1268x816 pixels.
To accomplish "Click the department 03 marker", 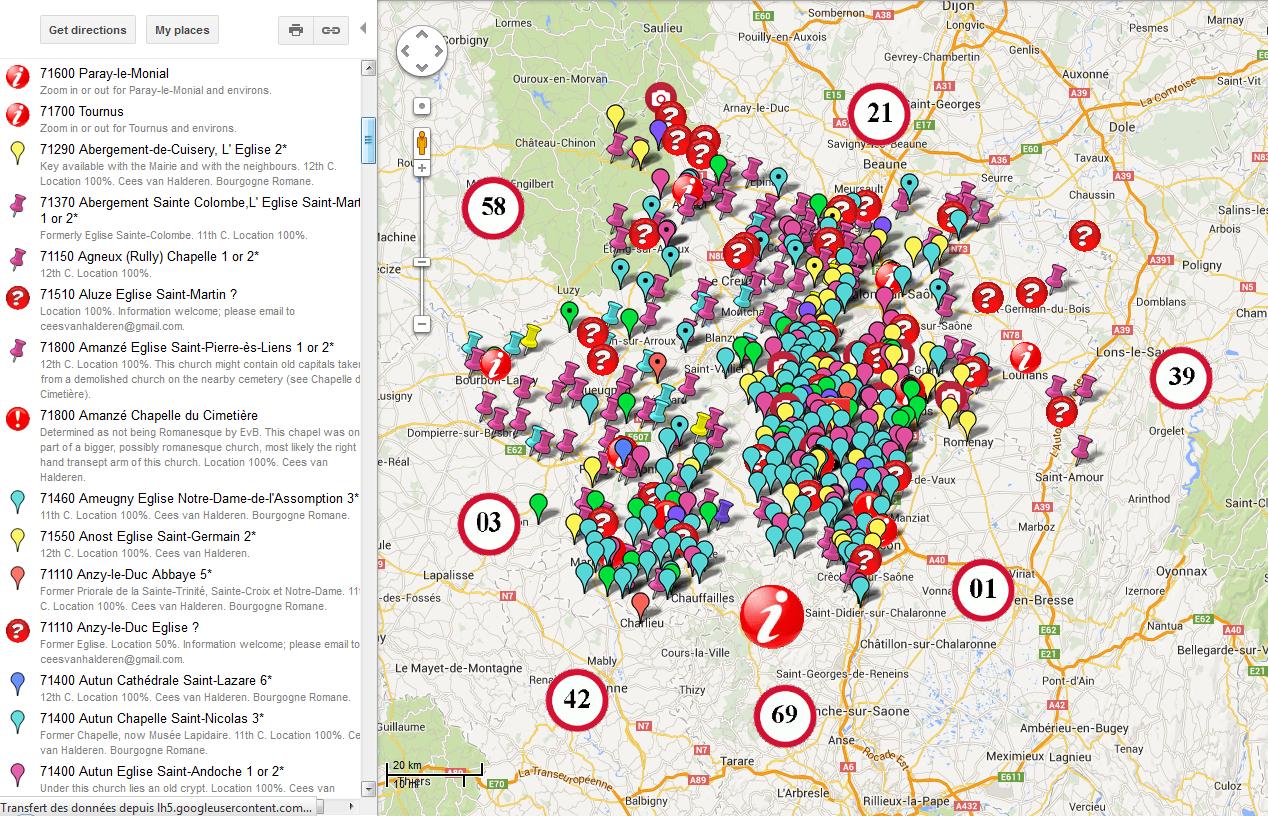I will 488,522.
